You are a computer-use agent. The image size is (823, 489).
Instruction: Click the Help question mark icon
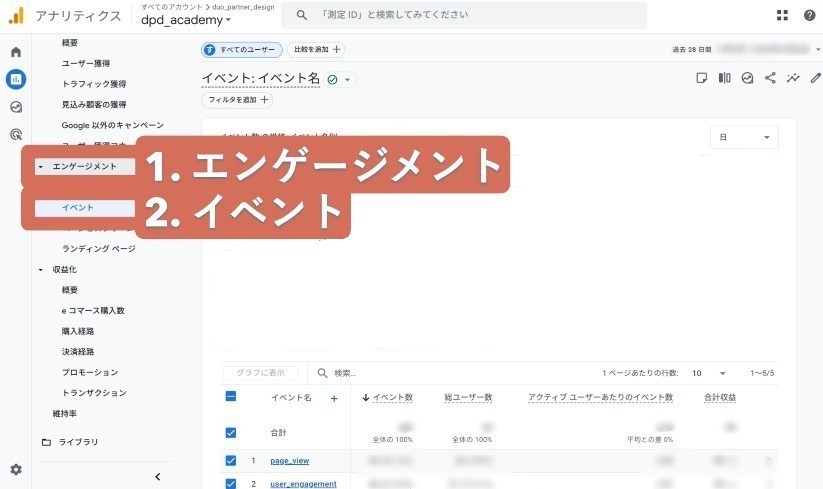pos(809,15)
